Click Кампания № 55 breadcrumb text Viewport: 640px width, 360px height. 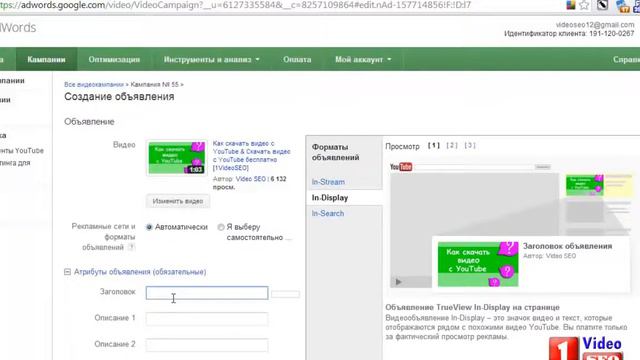pos(155,84)
